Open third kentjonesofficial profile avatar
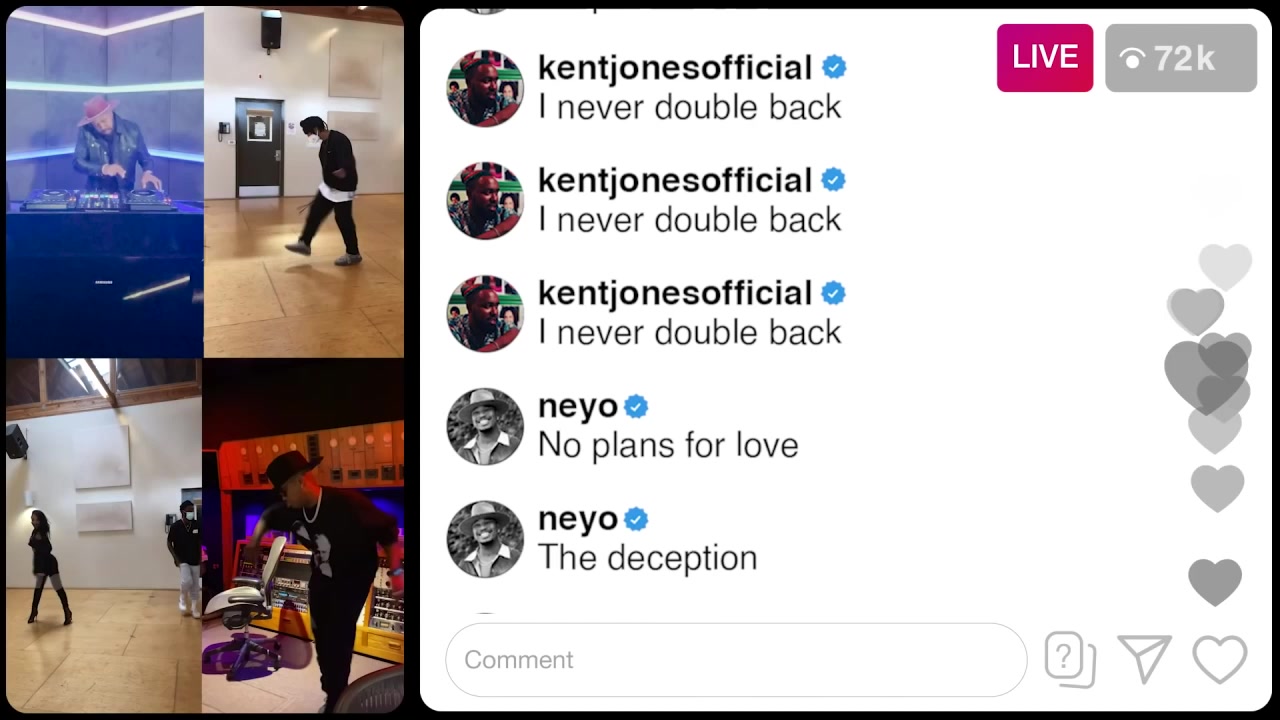Screen dimensions: 1280x720 (x=485, y=314)
